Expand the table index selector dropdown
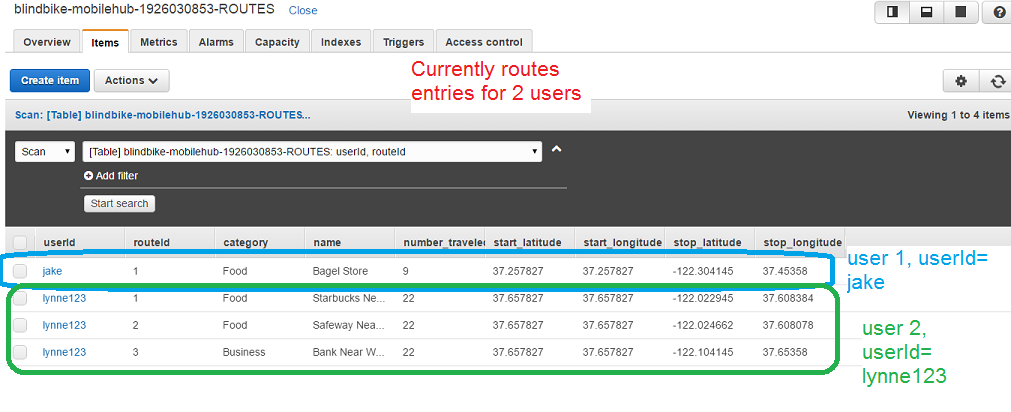The image size is (1011, 412). (312, 152)
